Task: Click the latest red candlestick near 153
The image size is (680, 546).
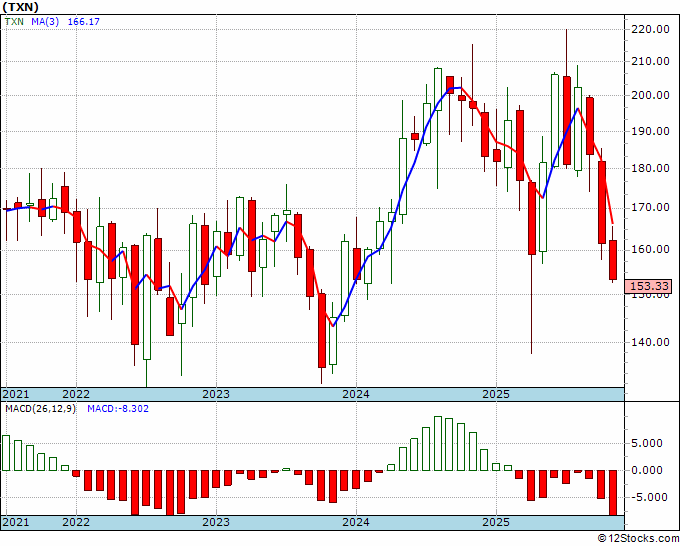Action: point(613,260)
